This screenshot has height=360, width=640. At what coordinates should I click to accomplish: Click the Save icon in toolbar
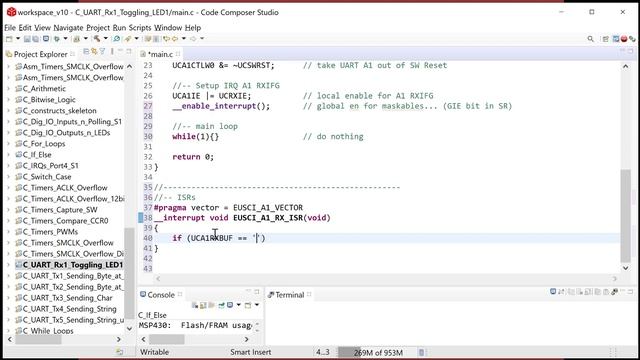click(x=27, y=39)
